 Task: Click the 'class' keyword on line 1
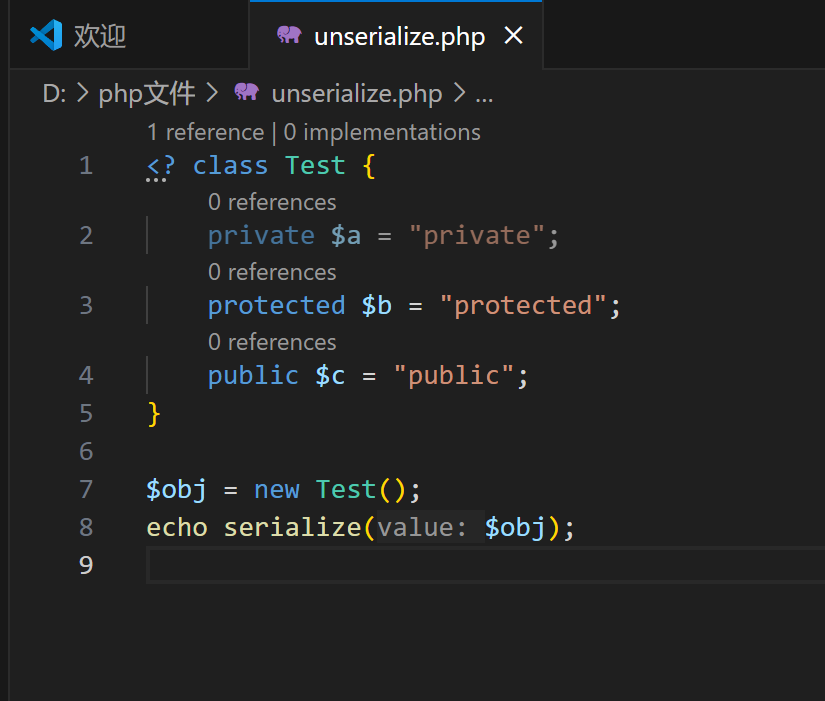click(230, 166)
